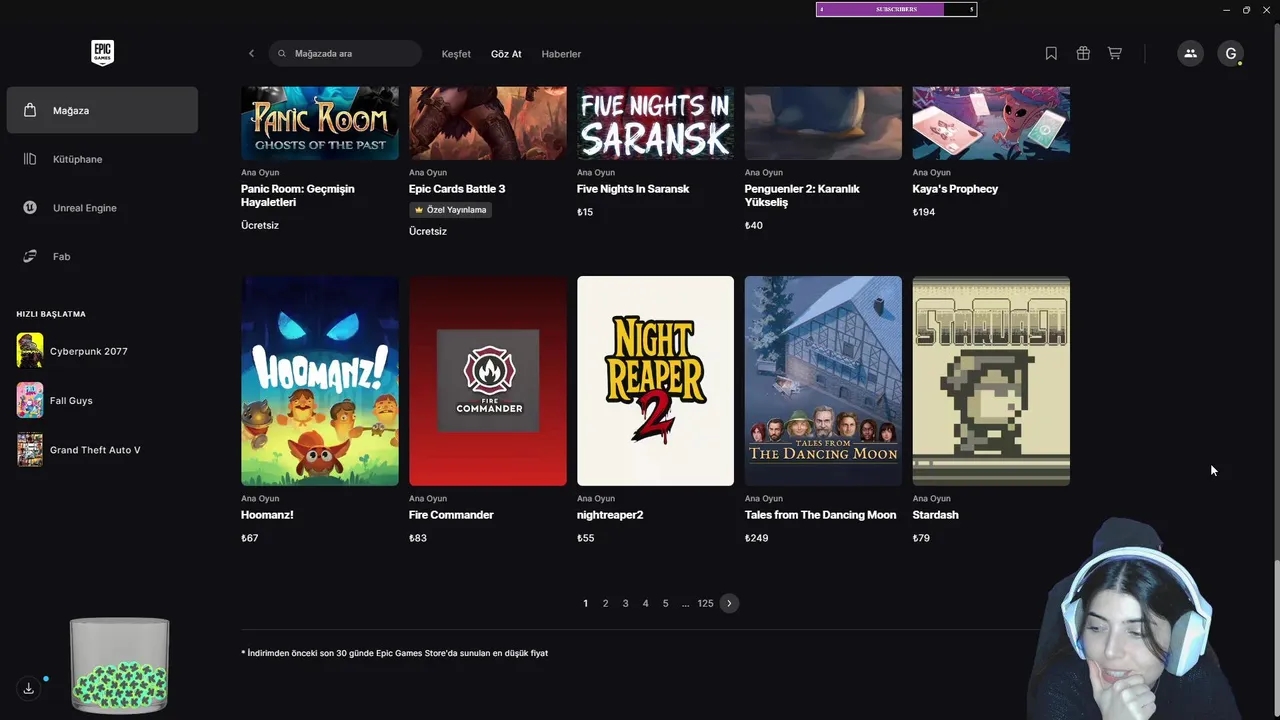Open Tales from The Dancing Moon cover
This screenshot has width=1280, height=720.
pos(823,381)
